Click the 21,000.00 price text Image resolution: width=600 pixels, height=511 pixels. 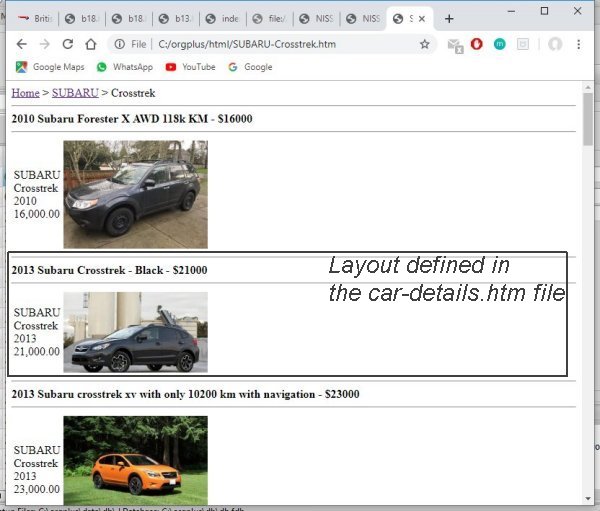tap(37, 351)
